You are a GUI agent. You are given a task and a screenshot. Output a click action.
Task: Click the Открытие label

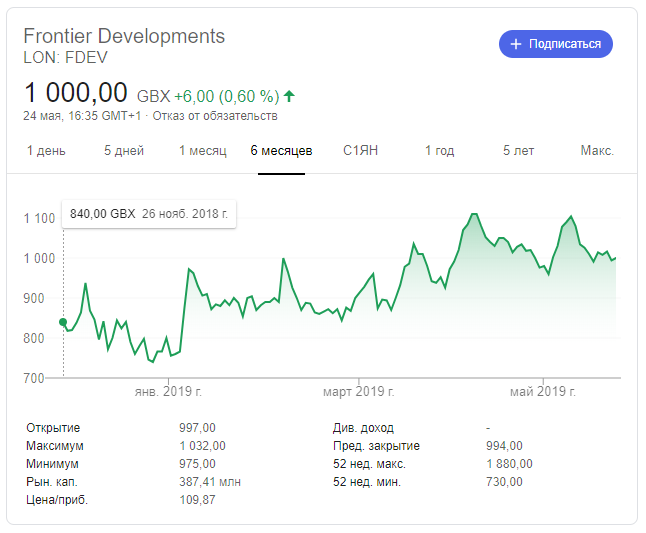[53, 428]
